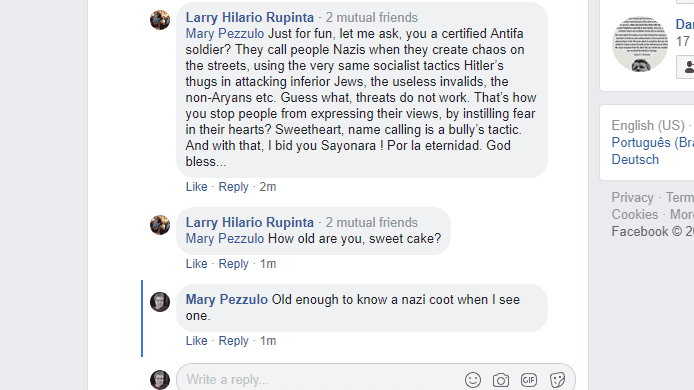Like the 'How old are you' comment
The image size is (694, 390).
pos(197,264)
